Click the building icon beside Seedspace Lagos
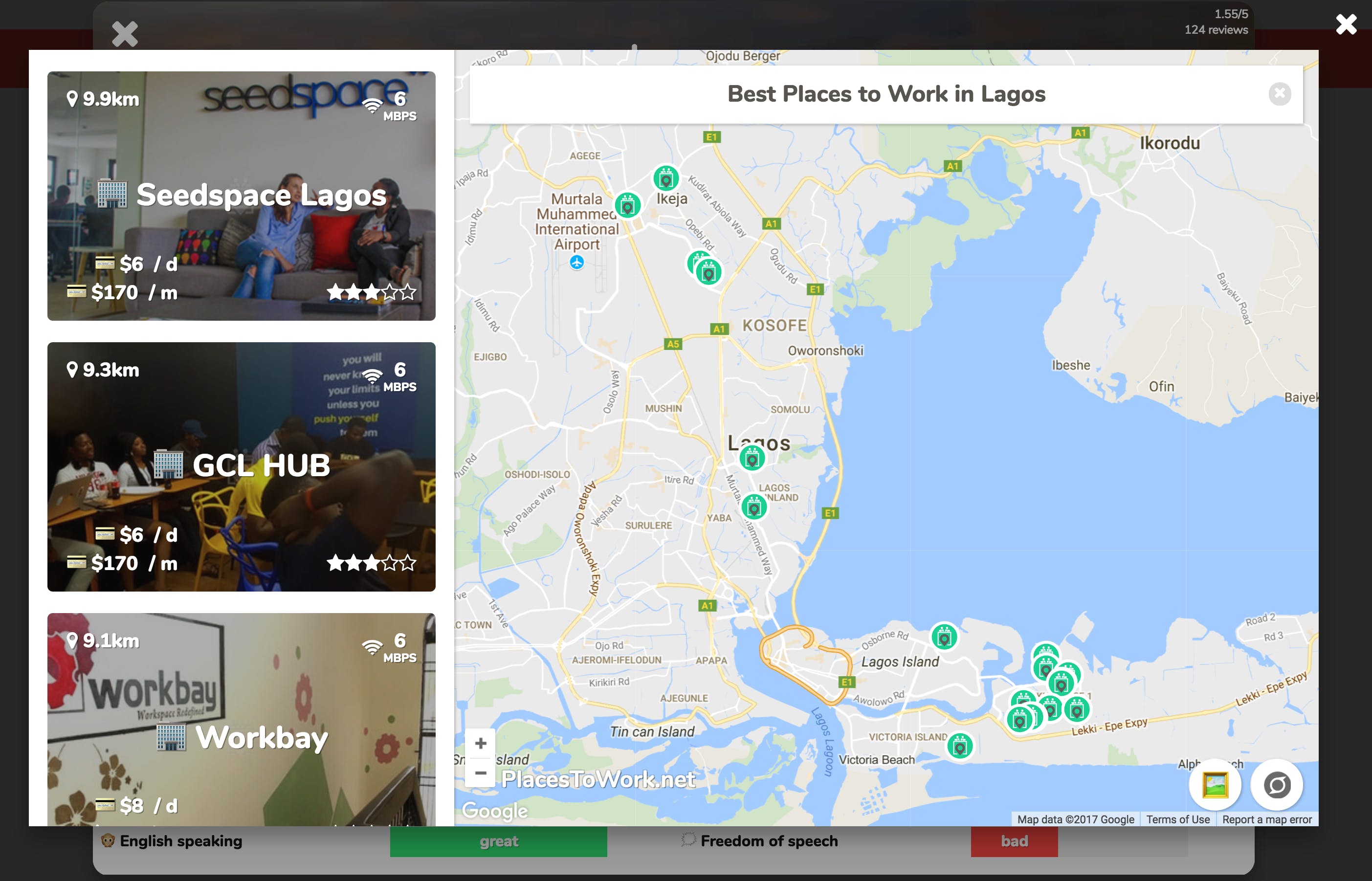Image resolution: width=1372 pixels, height=881 pixels. pos(112,194)
